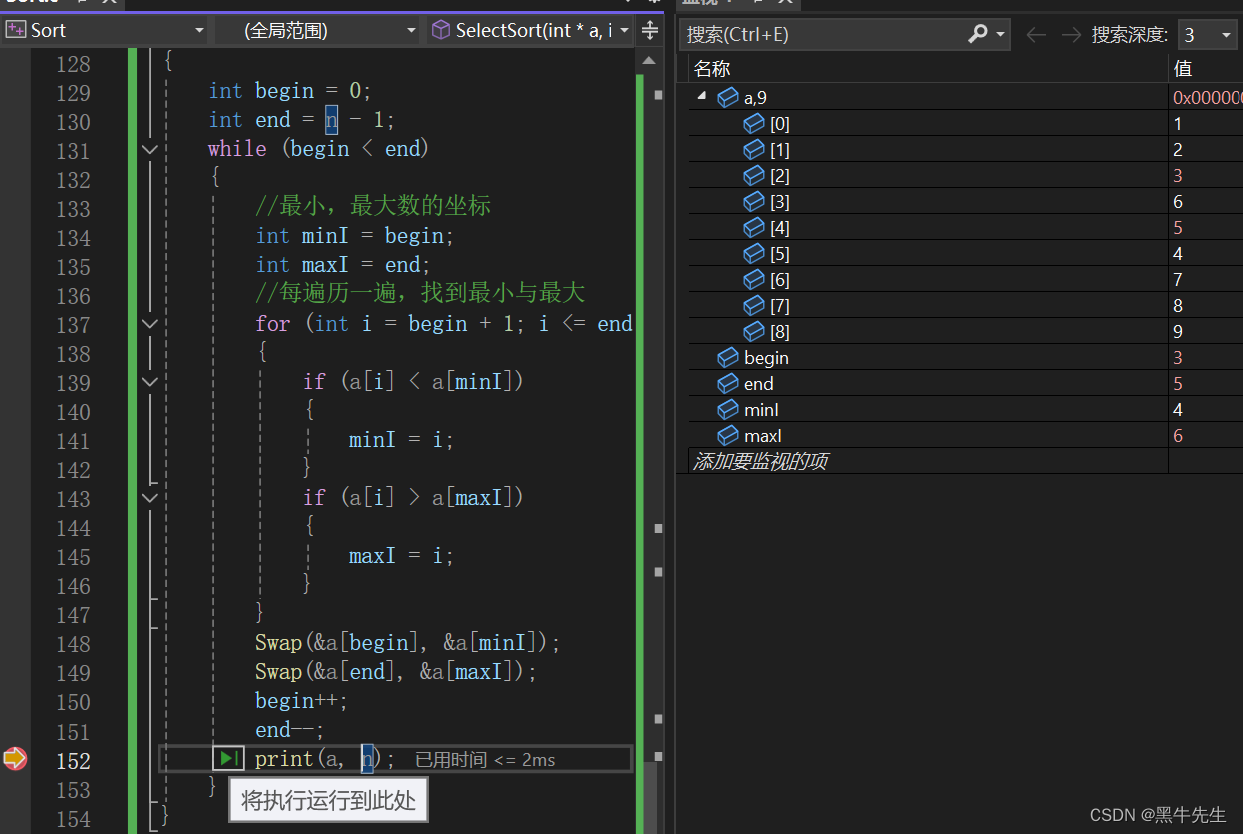Click the highlighted n on line 130

tap(332, 120)
